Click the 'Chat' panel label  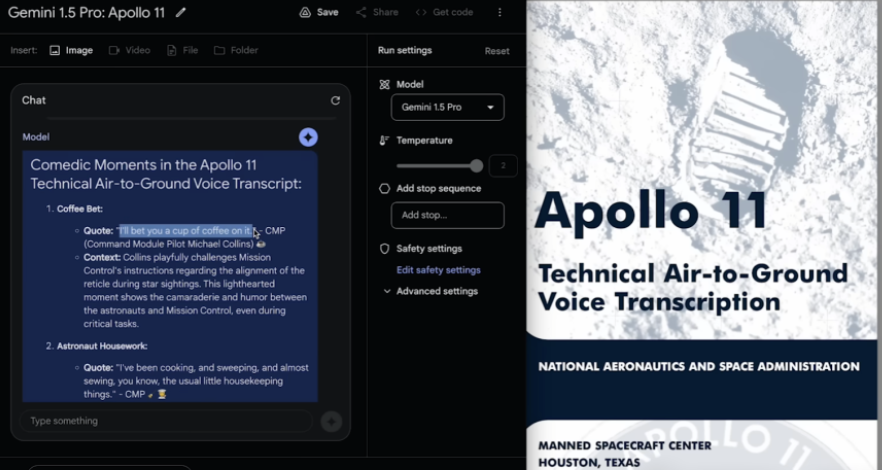[x=34, y=101]
